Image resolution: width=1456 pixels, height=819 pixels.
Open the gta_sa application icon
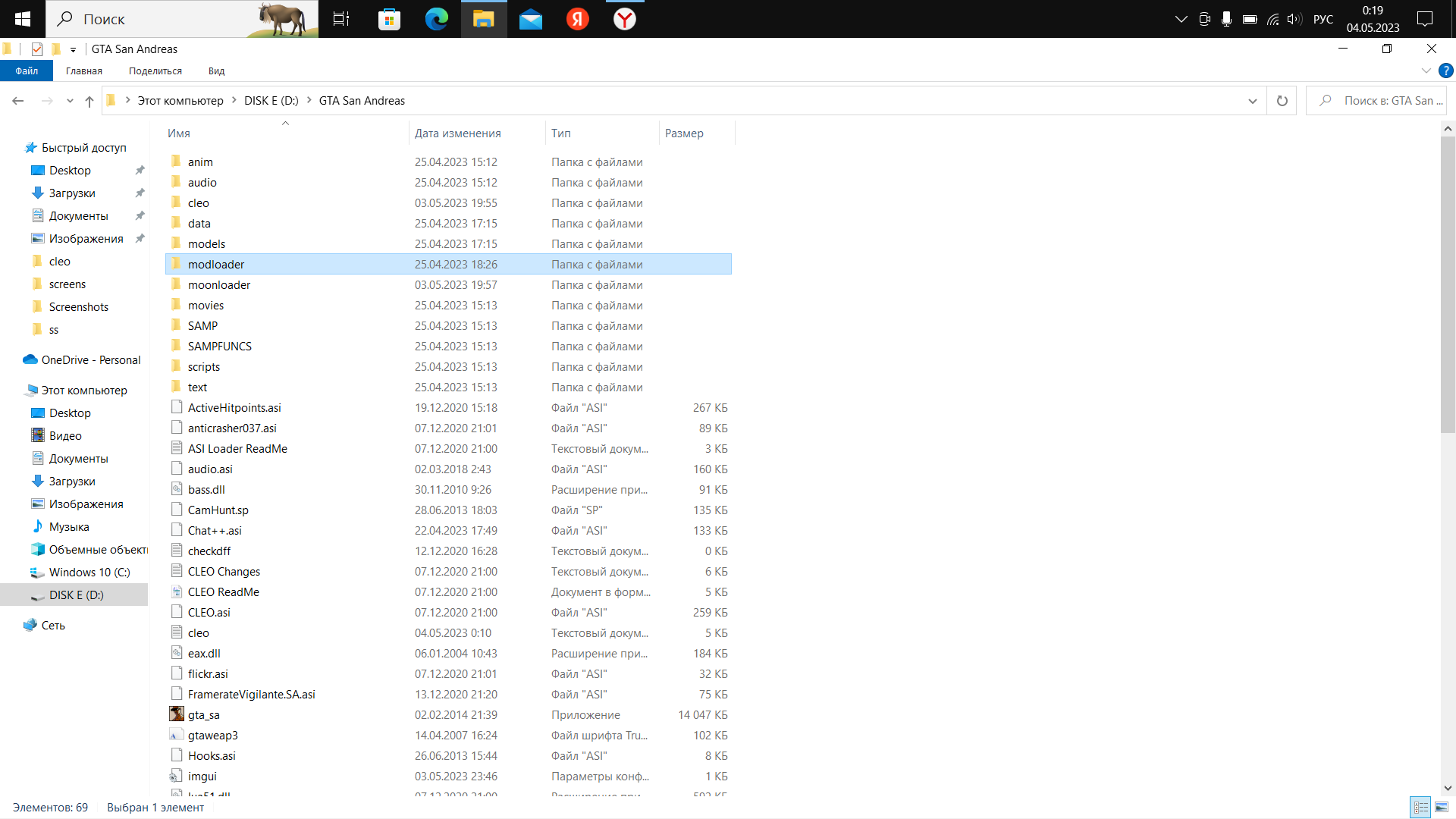(x=177, y=714)
